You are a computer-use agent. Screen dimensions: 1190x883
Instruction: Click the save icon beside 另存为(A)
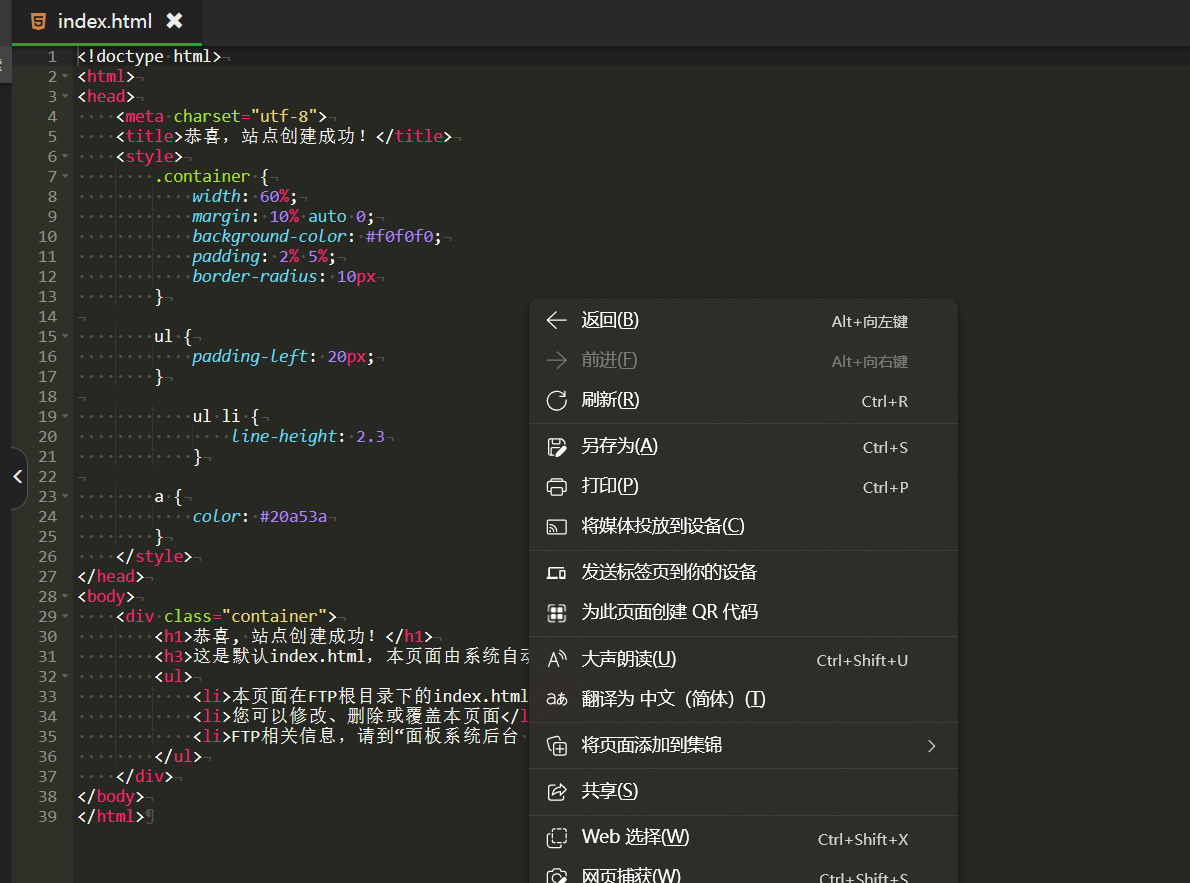click(556, 447)
